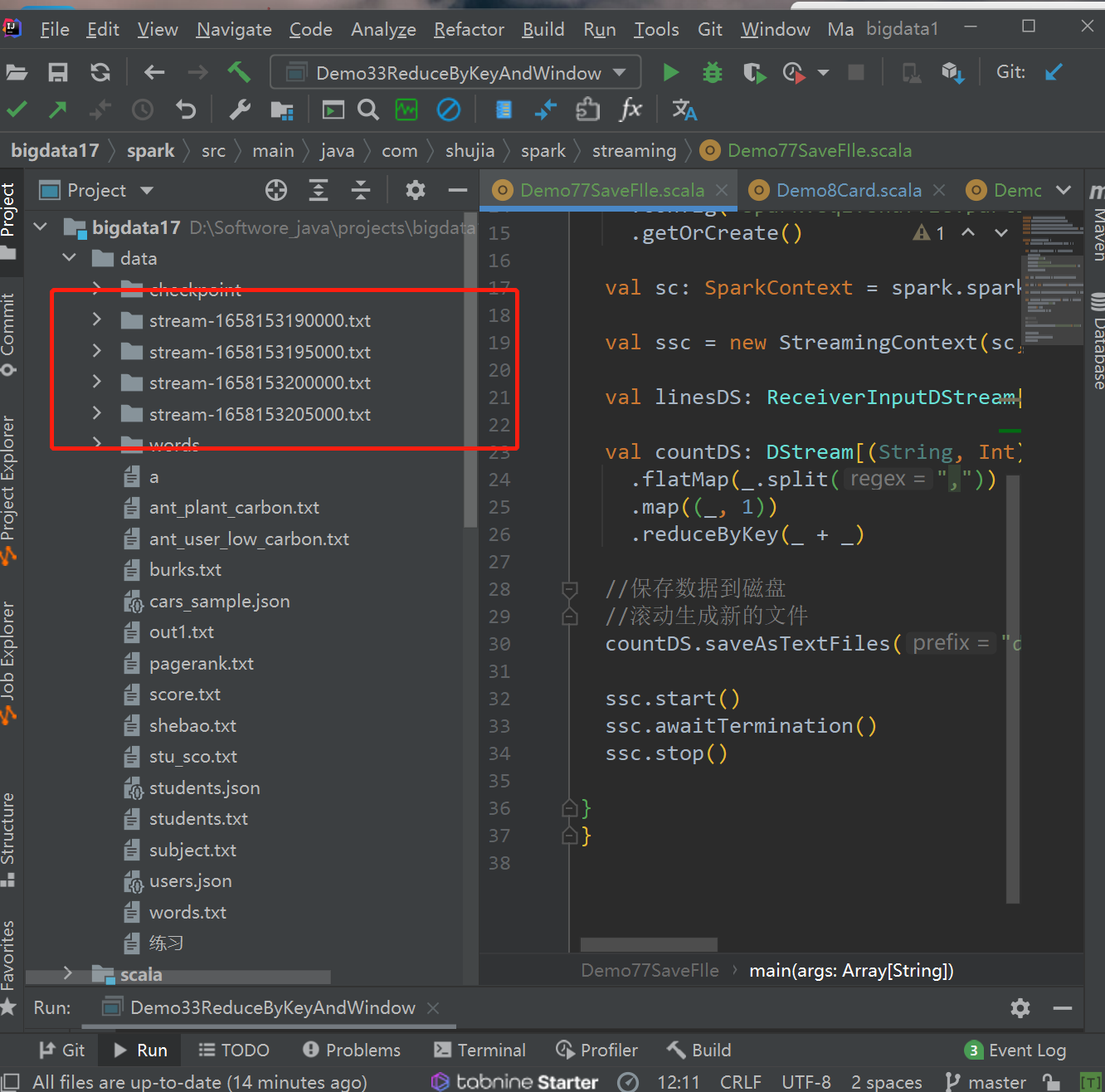The image size is (1105, 1092).
Task: Collapse all in the Project panel toolbar
Action: [361, 191]
